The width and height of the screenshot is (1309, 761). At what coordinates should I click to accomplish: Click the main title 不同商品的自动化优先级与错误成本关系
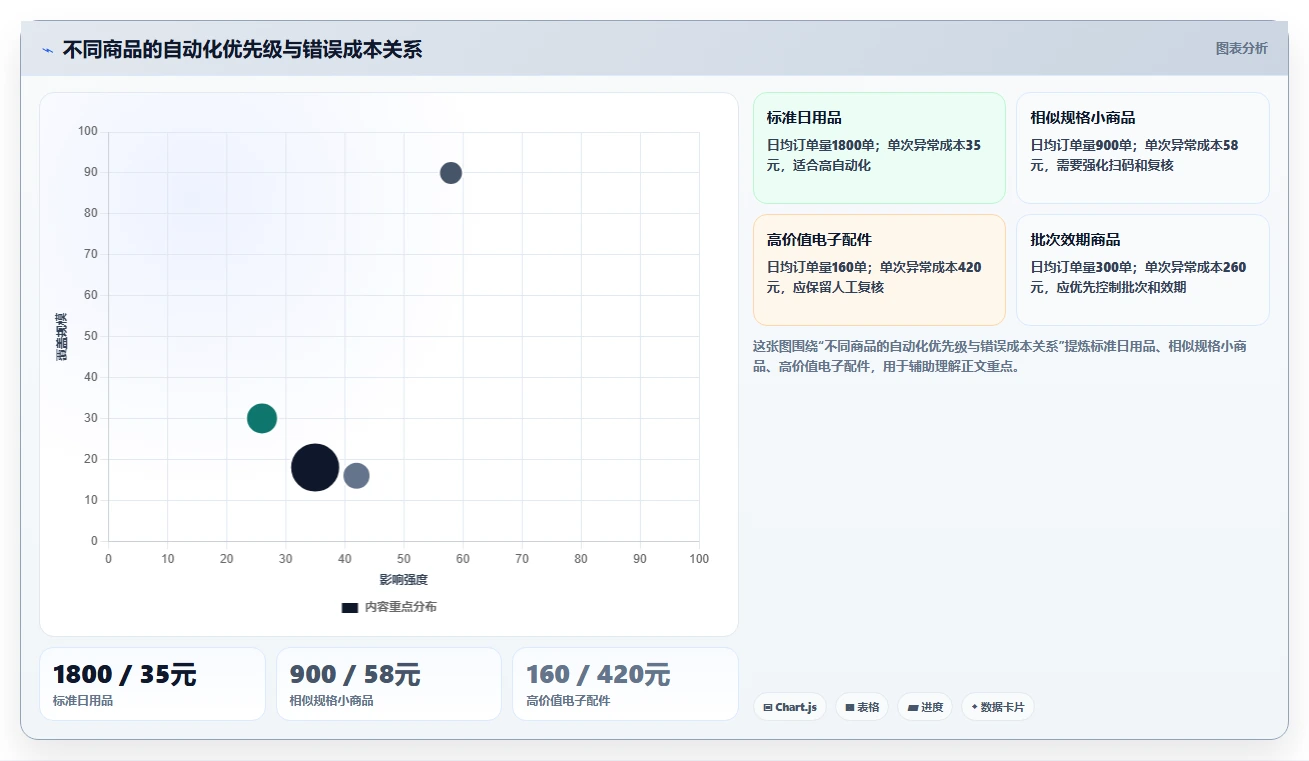242,49
